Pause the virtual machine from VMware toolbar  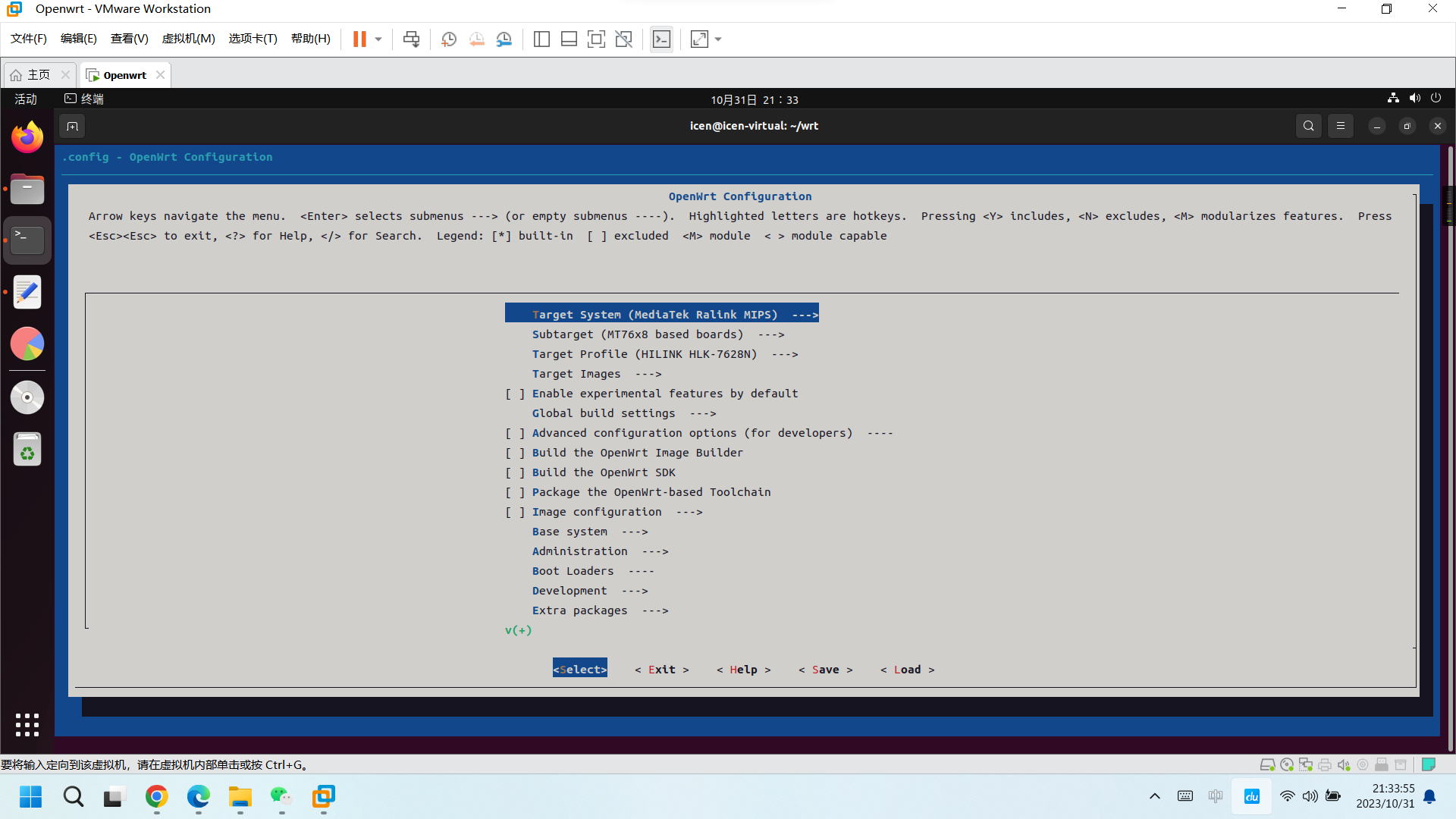coord(359,39)
